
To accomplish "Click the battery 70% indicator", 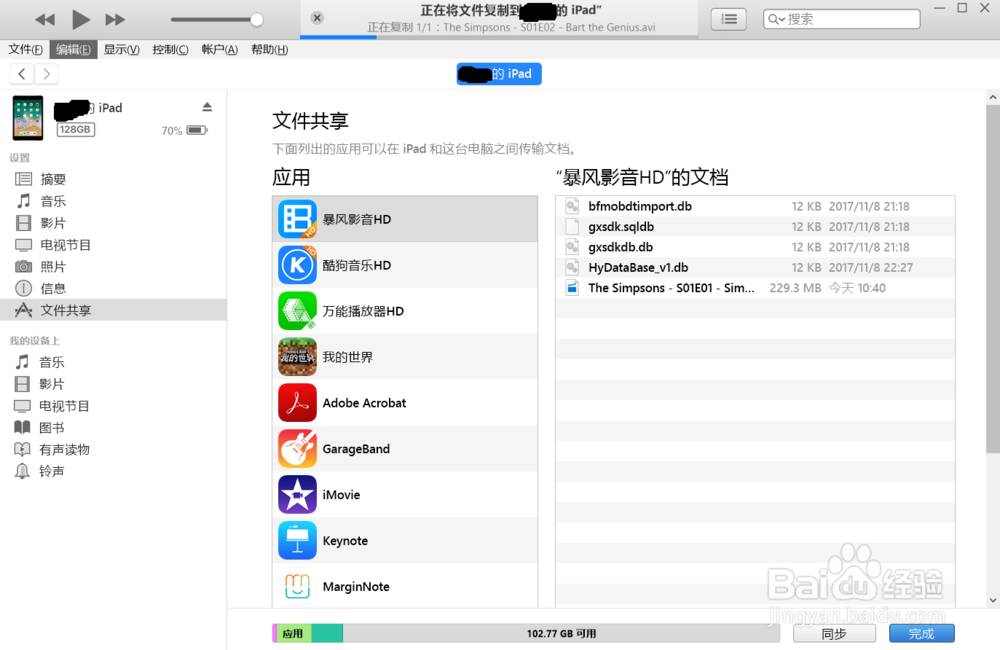I will click(x=184, y=131).
